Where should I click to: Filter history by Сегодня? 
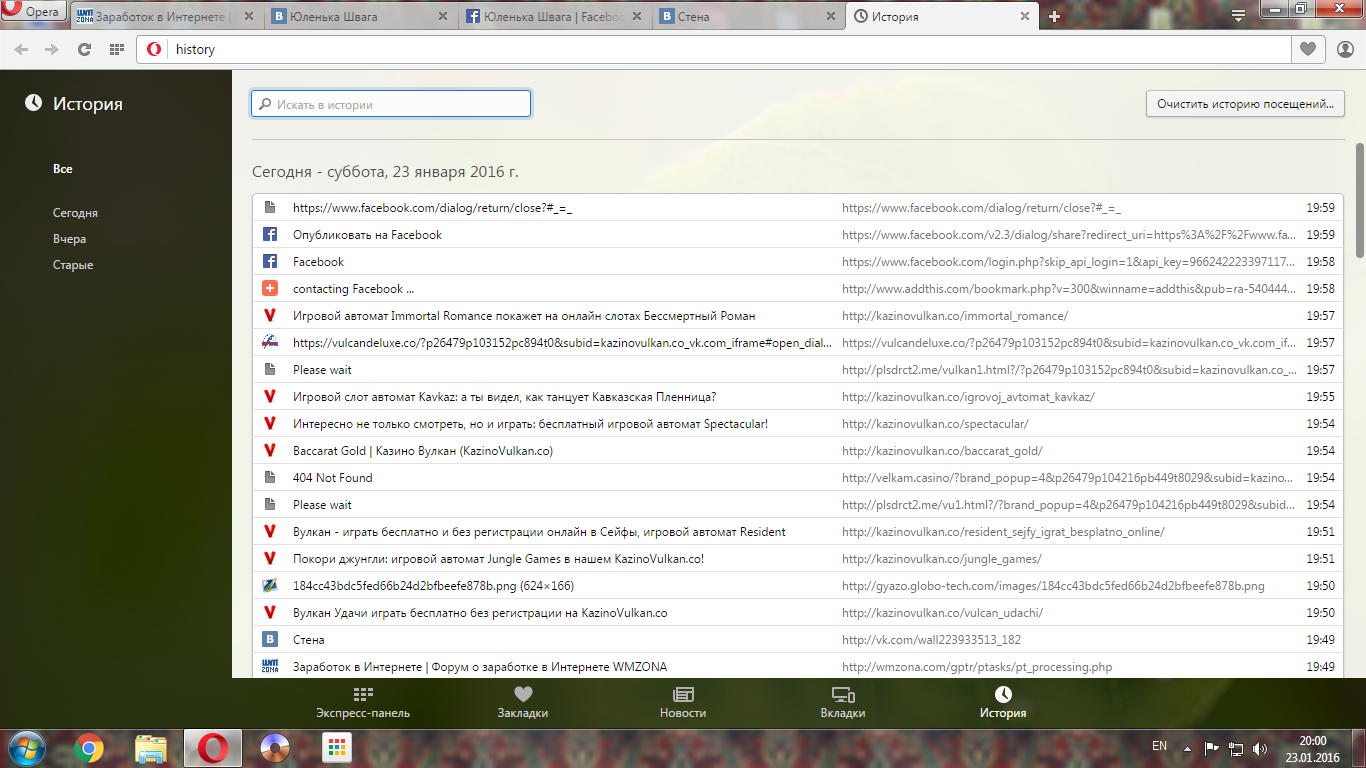75,213
